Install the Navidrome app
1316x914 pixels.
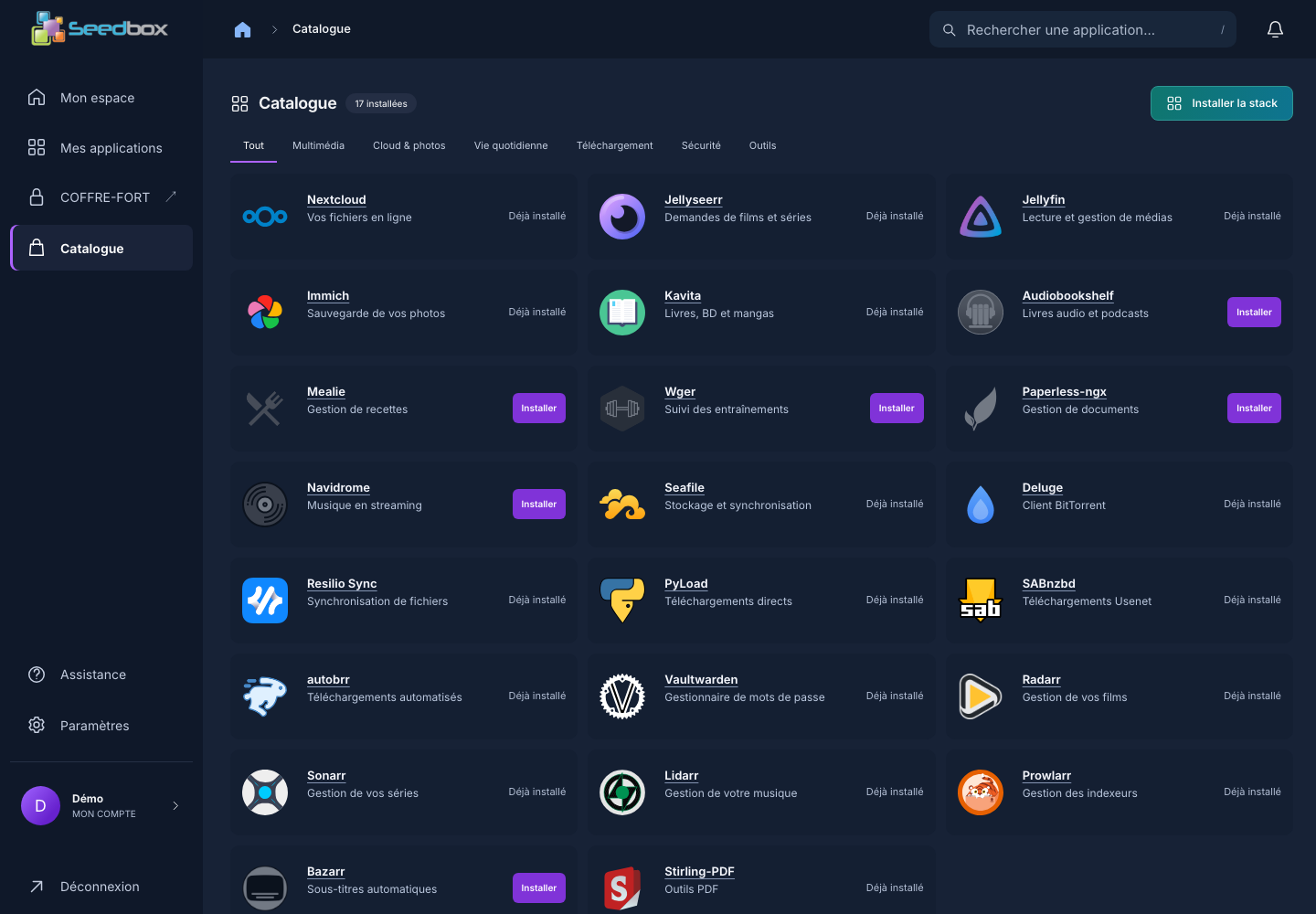(x=539, y=505)
